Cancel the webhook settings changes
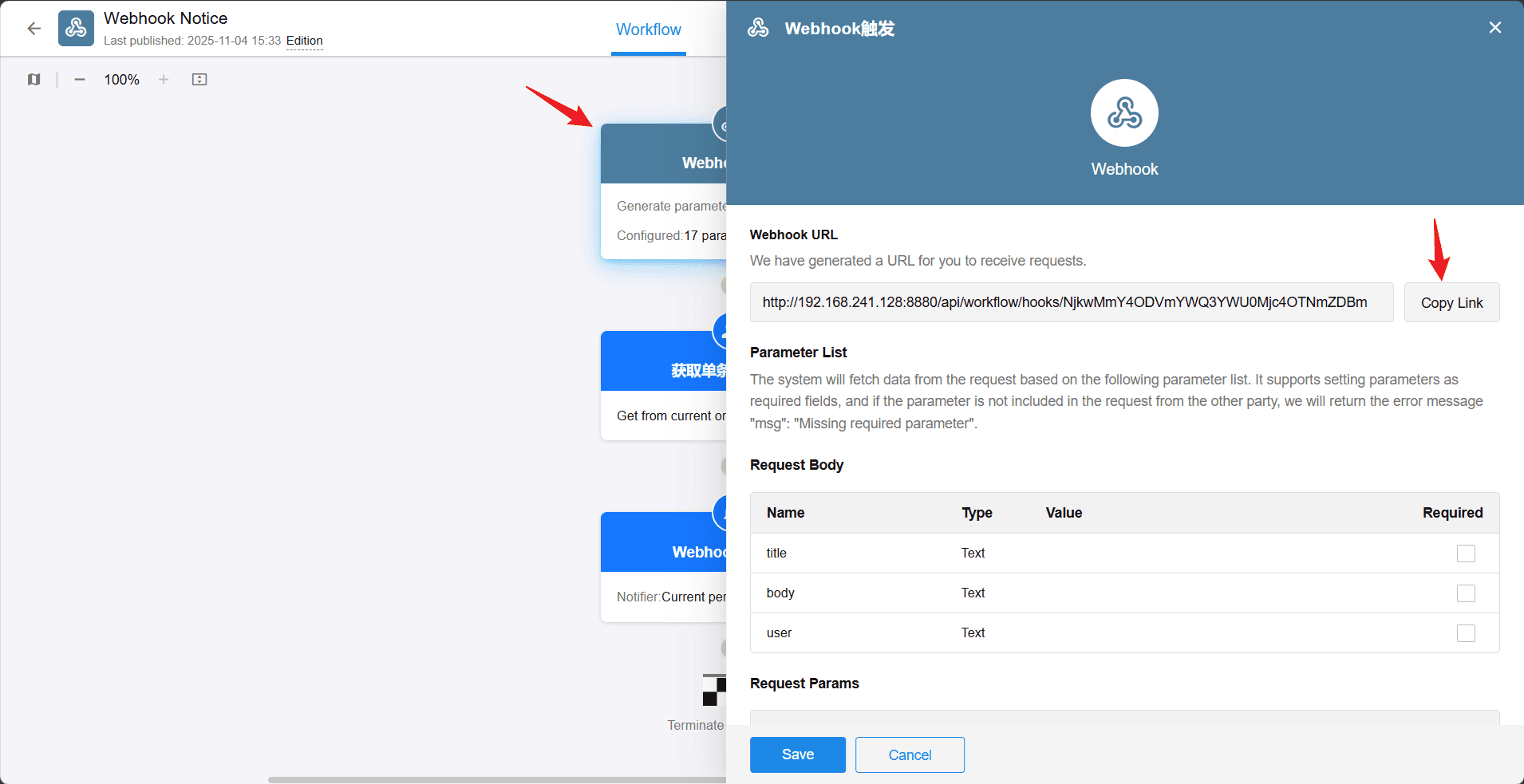 (910, 754)
